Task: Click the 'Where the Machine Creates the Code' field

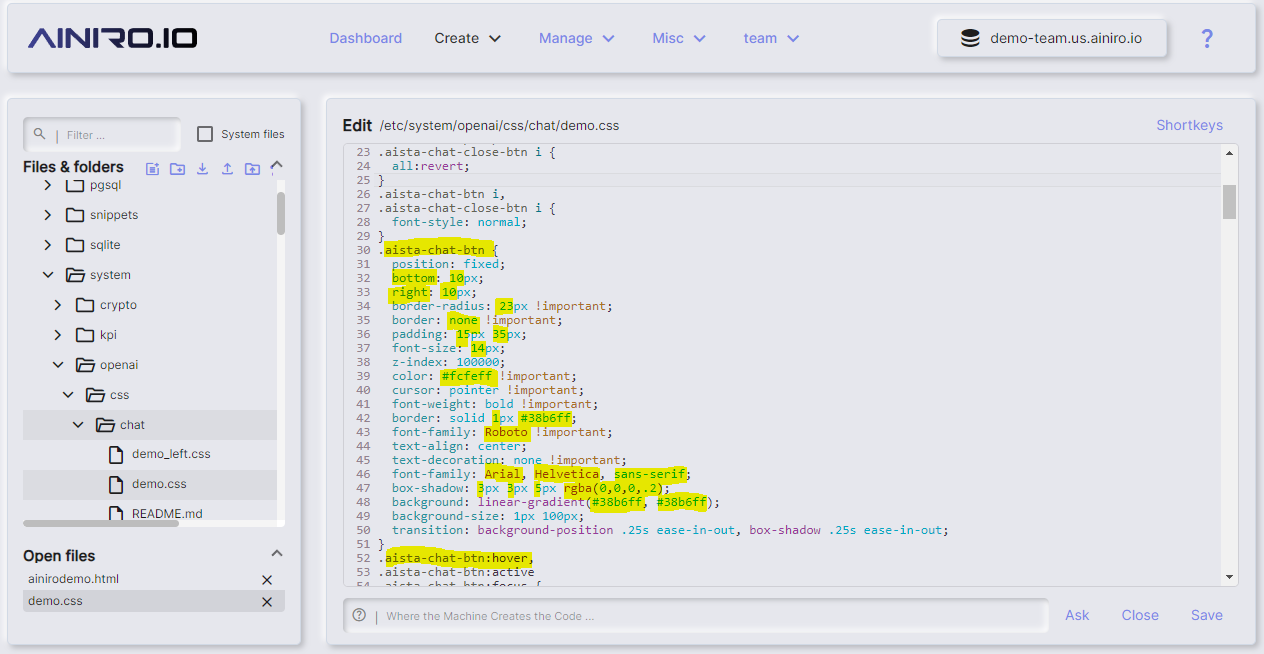Action: (x=696, y=616)
